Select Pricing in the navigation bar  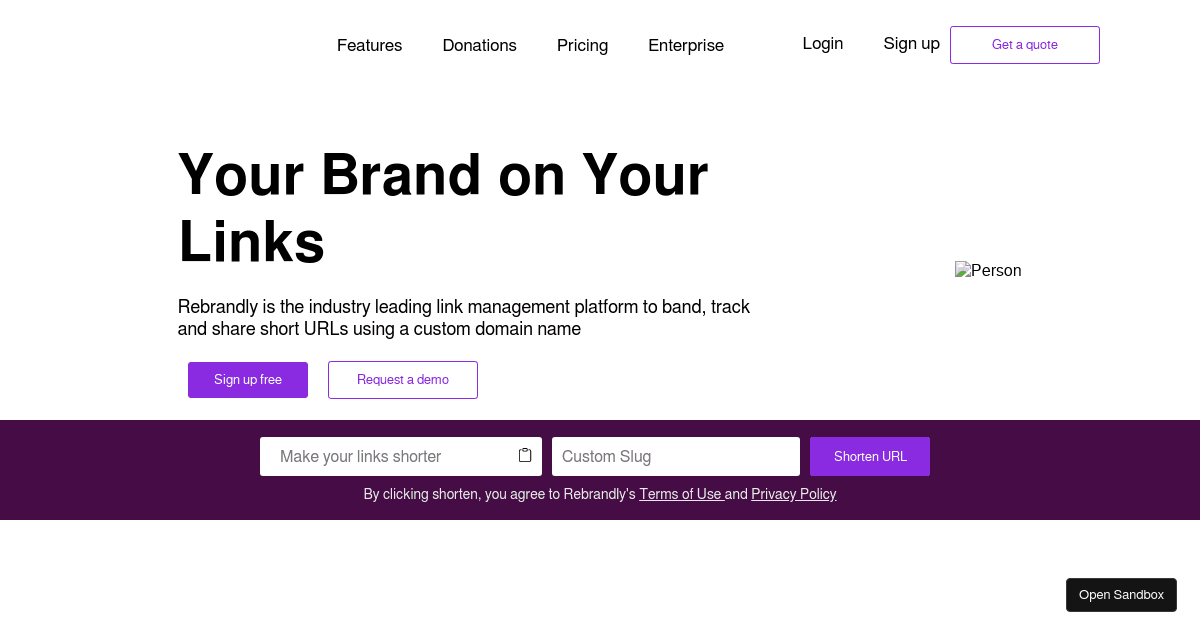tap(582, 45)
